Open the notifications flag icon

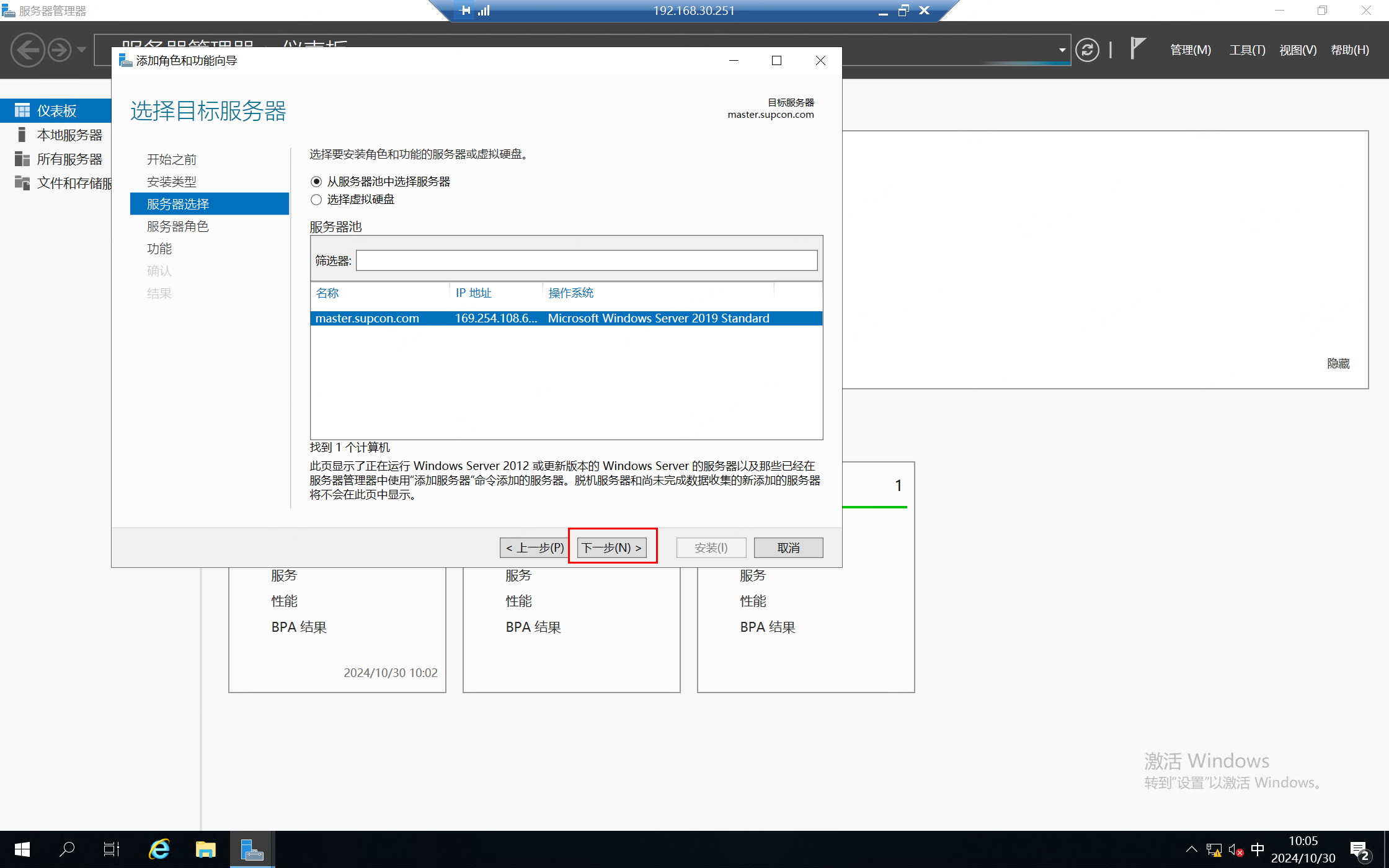click(1137, 48)
